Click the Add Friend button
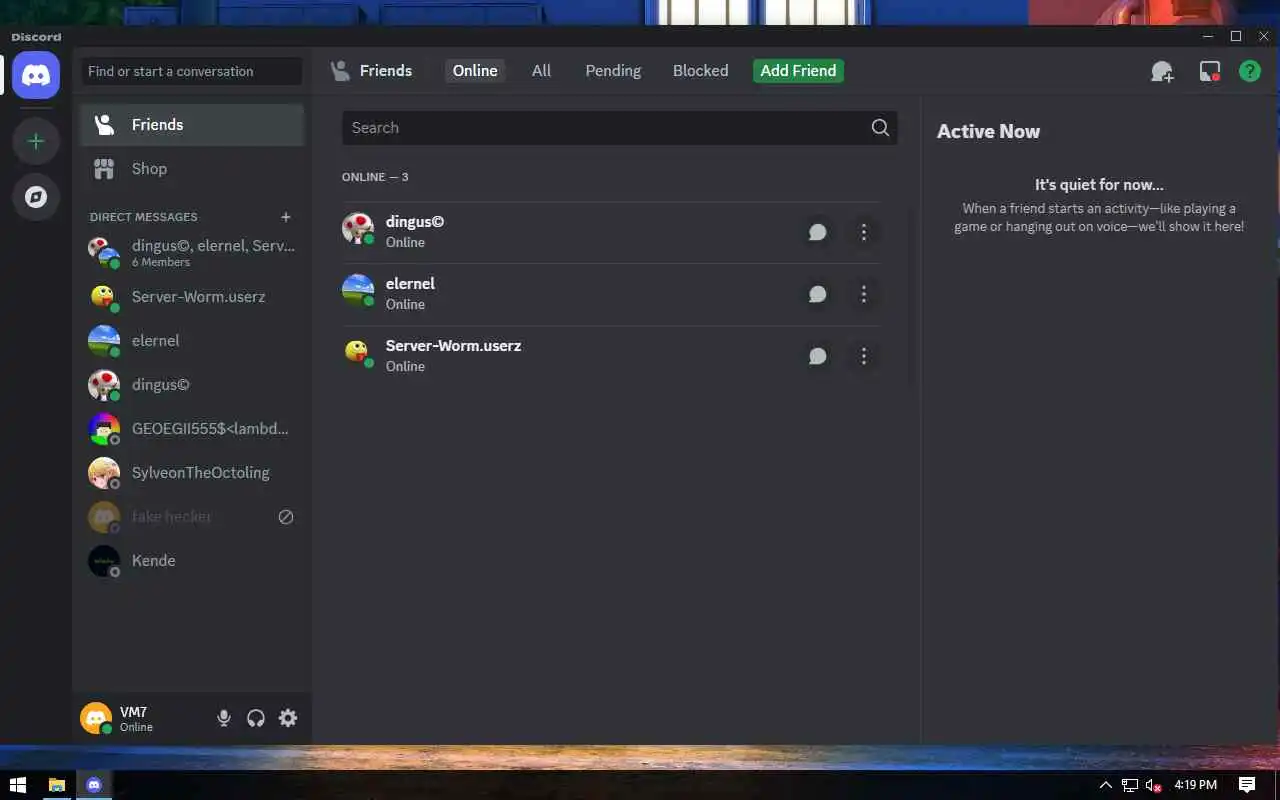 (x=798, y=71)
